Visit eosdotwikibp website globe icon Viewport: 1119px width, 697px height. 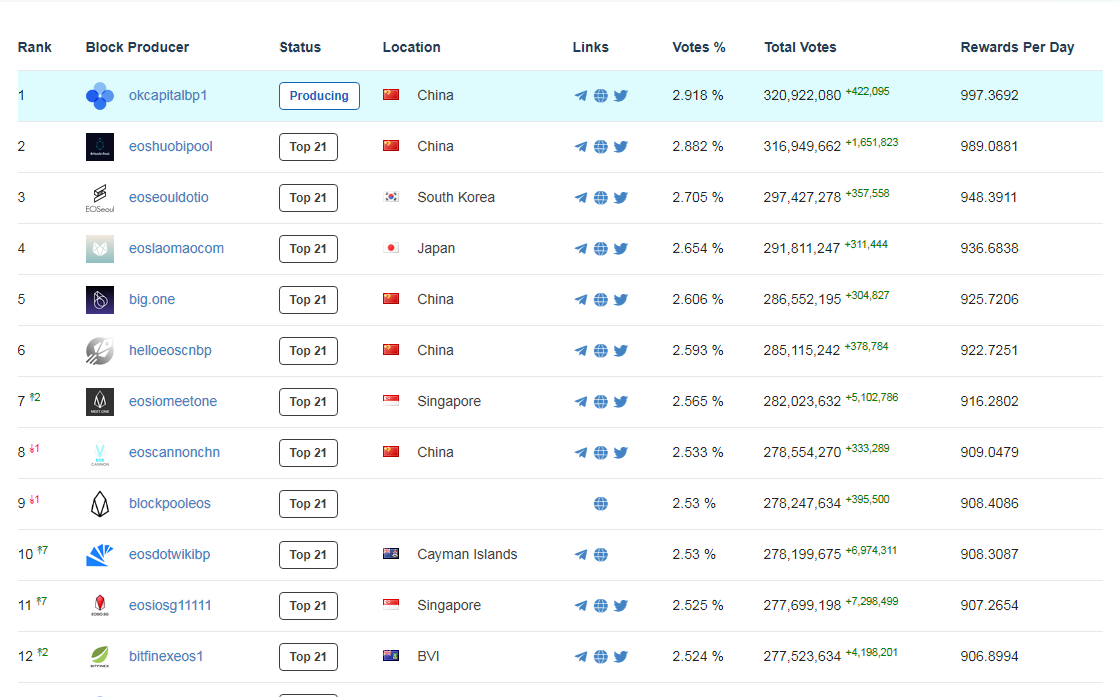(601, 555)
